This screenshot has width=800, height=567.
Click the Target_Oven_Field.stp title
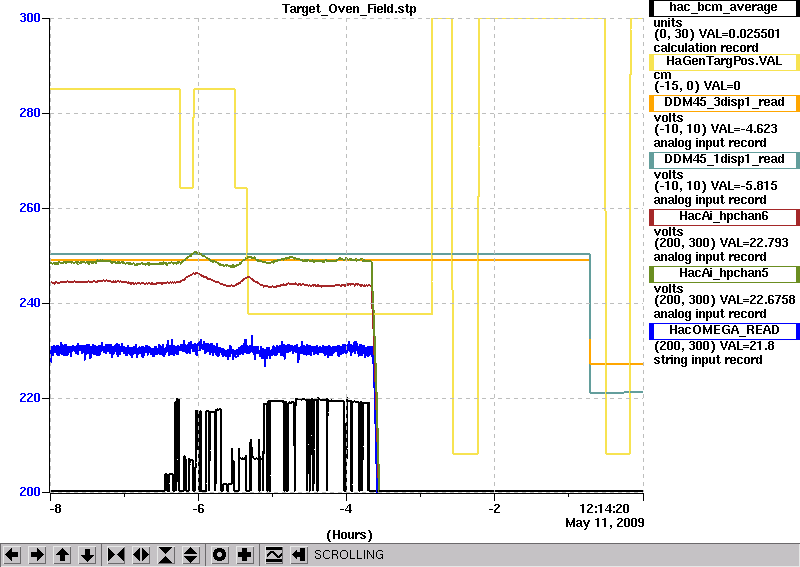pyautogui.click(x=349, y=9)
